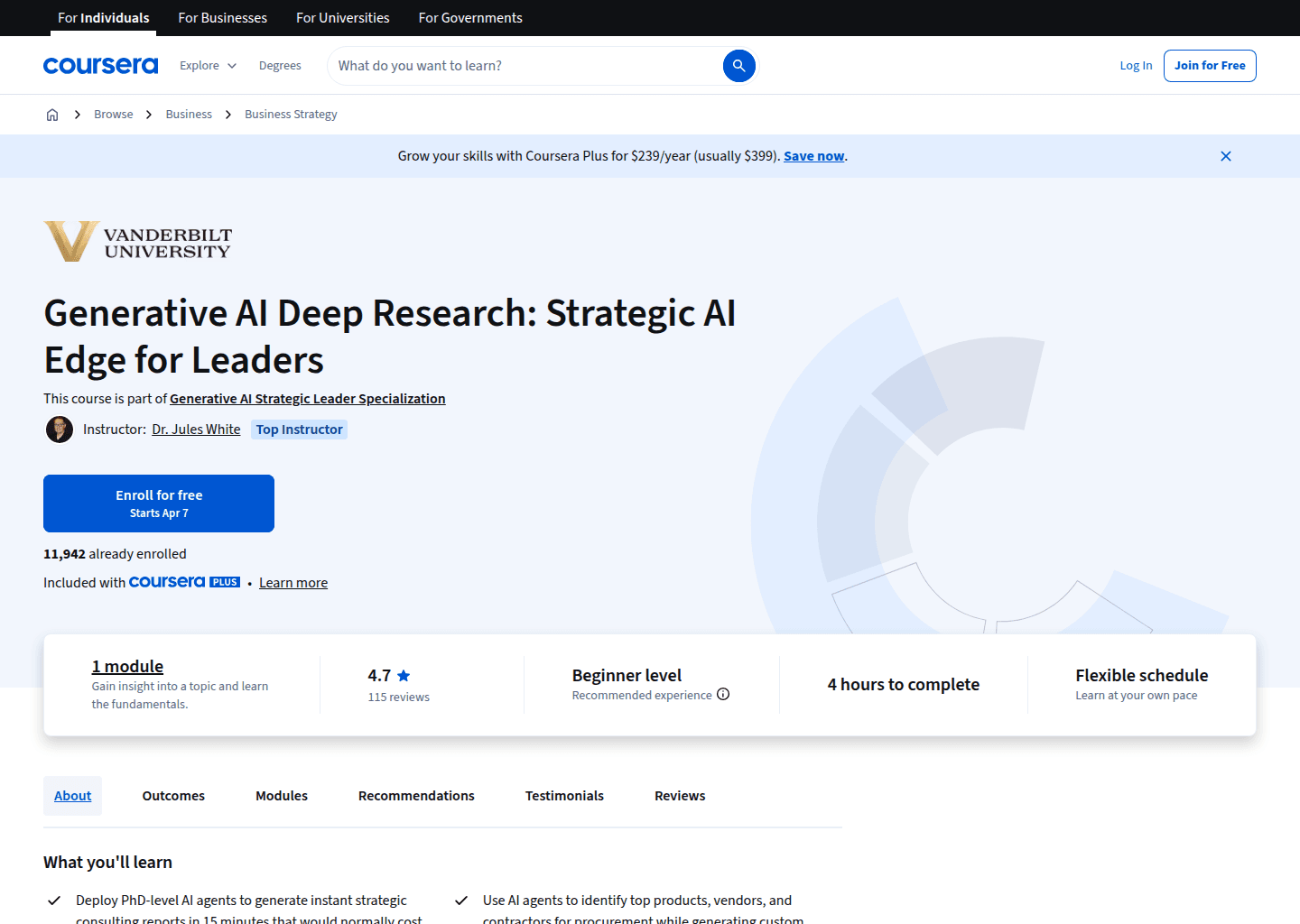The width and height of the screenshot is (1300, 924).
Task: Click the Top Instructor badge
Action: pyautogui.click(x=299, y=429)
